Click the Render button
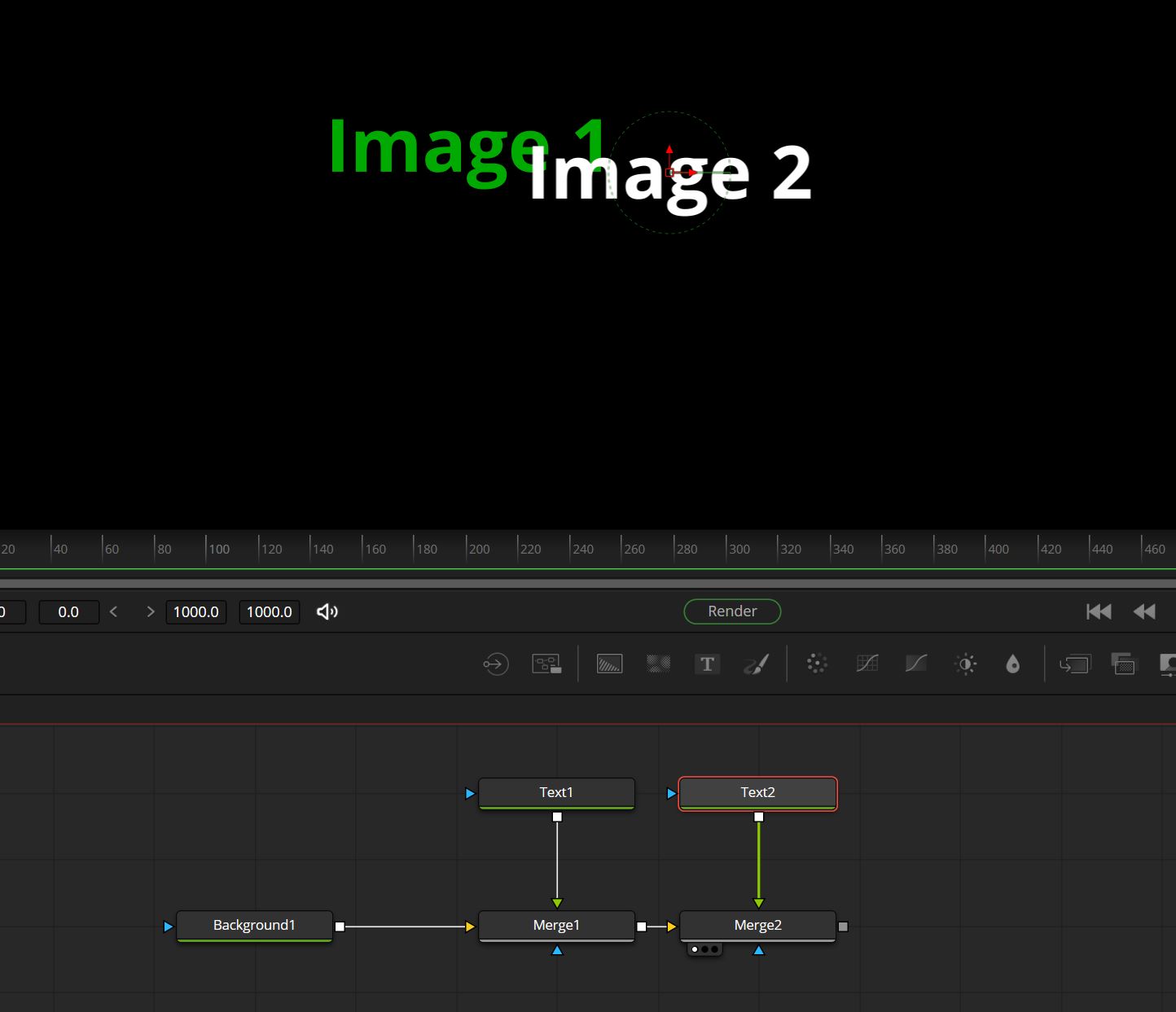Image resolution: width=1176 pixels, height=1012 pixels. pos(732,611)
